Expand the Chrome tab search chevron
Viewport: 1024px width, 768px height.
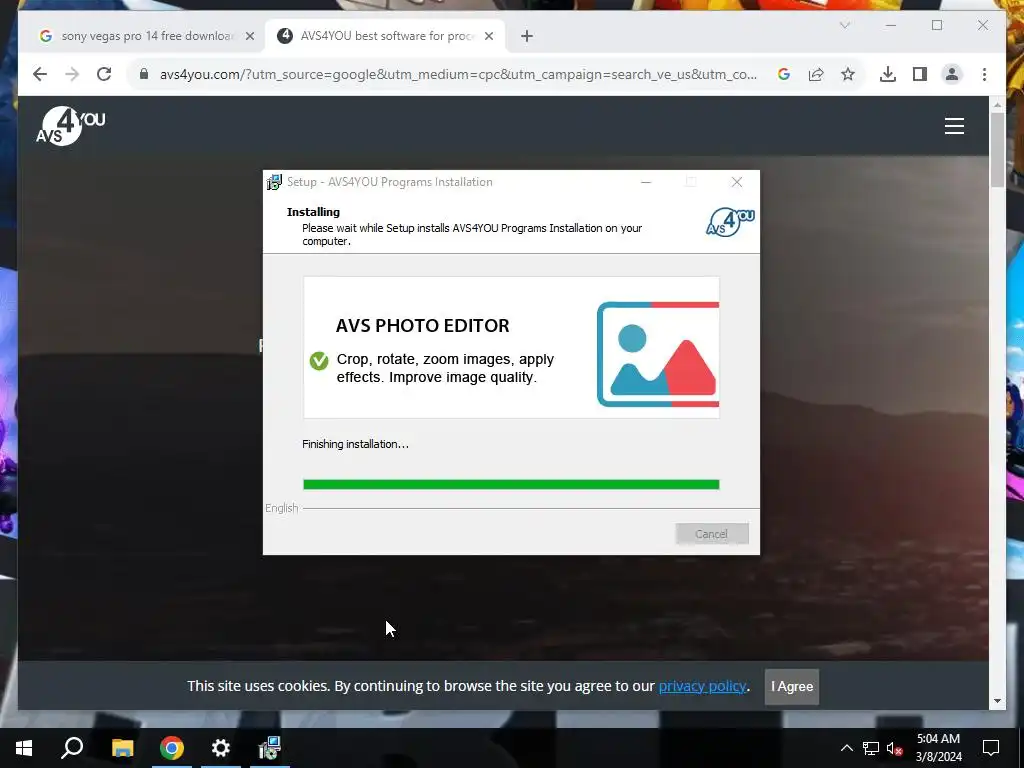tap(844, 25)
